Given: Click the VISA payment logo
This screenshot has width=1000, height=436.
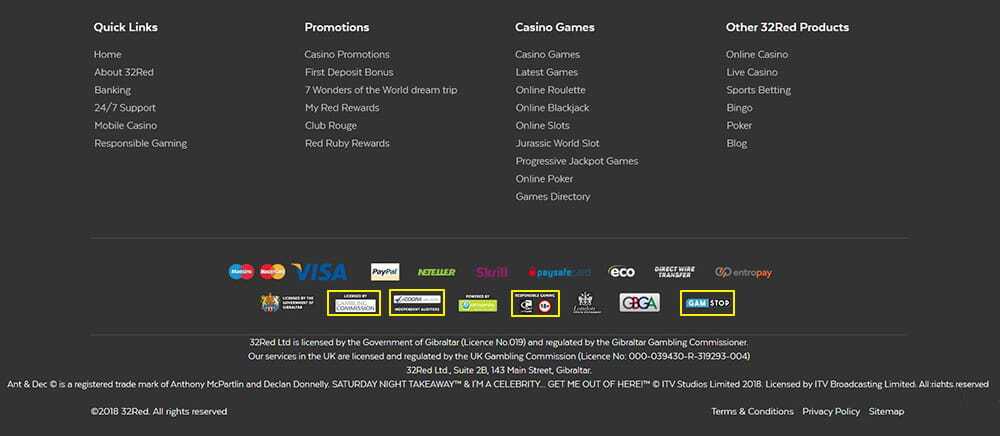Looking at the screenshot, I should click(x=320, y=272).
